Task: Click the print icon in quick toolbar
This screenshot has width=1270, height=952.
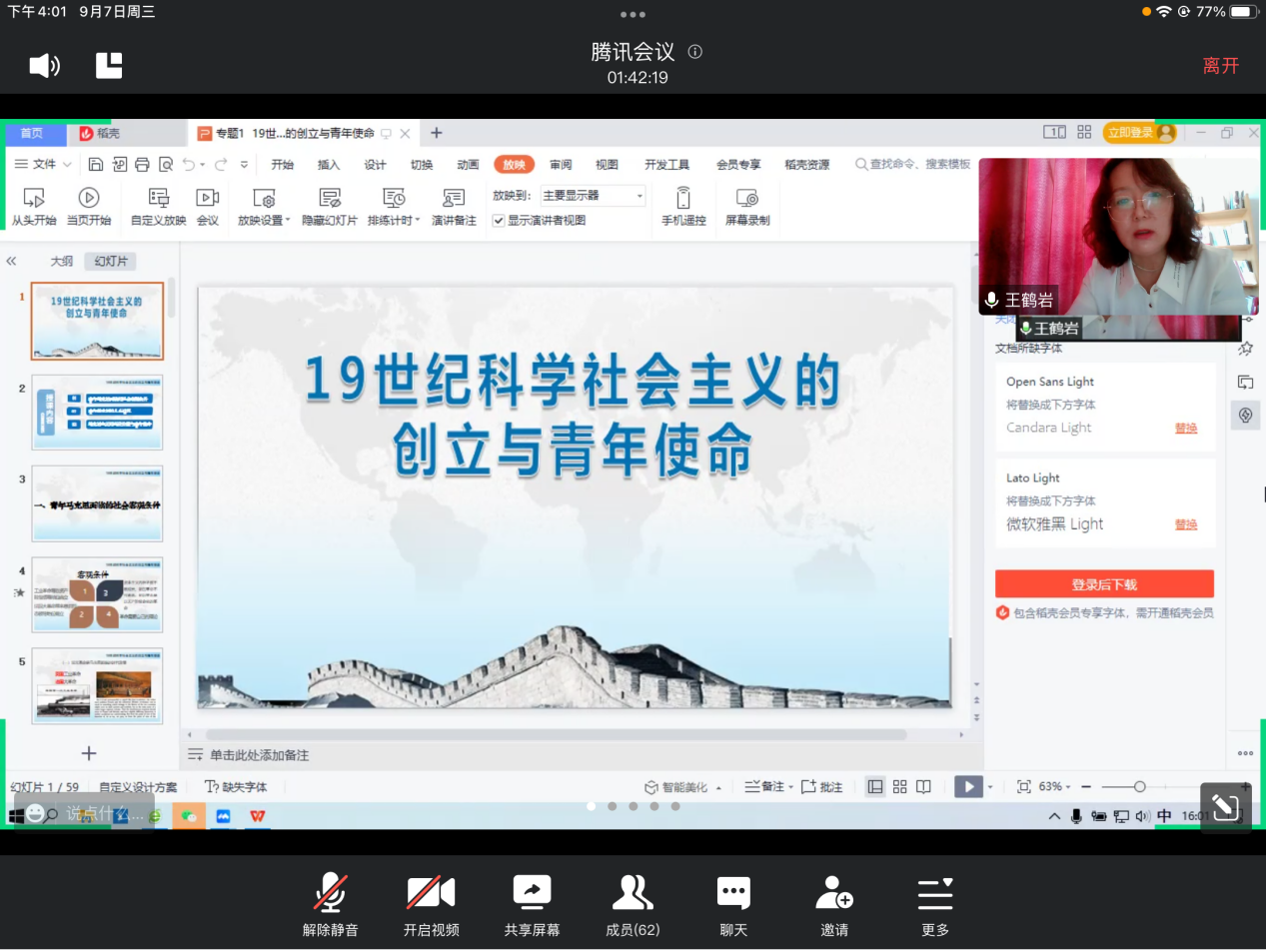Action: [142, 165]
